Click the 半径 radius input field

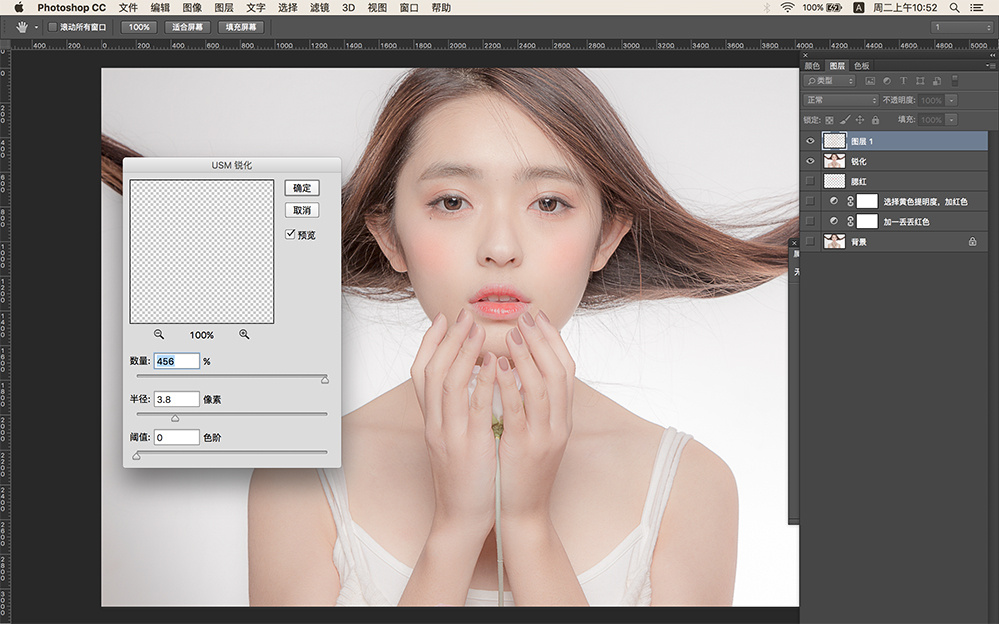(x=176, y=400)
